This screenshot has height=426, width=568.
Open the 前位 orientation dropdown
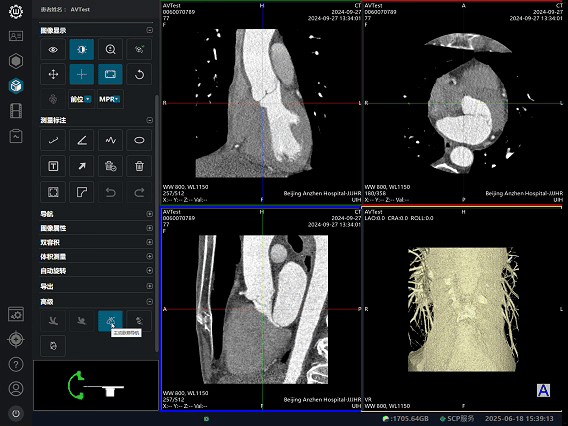tap(82, 99)
